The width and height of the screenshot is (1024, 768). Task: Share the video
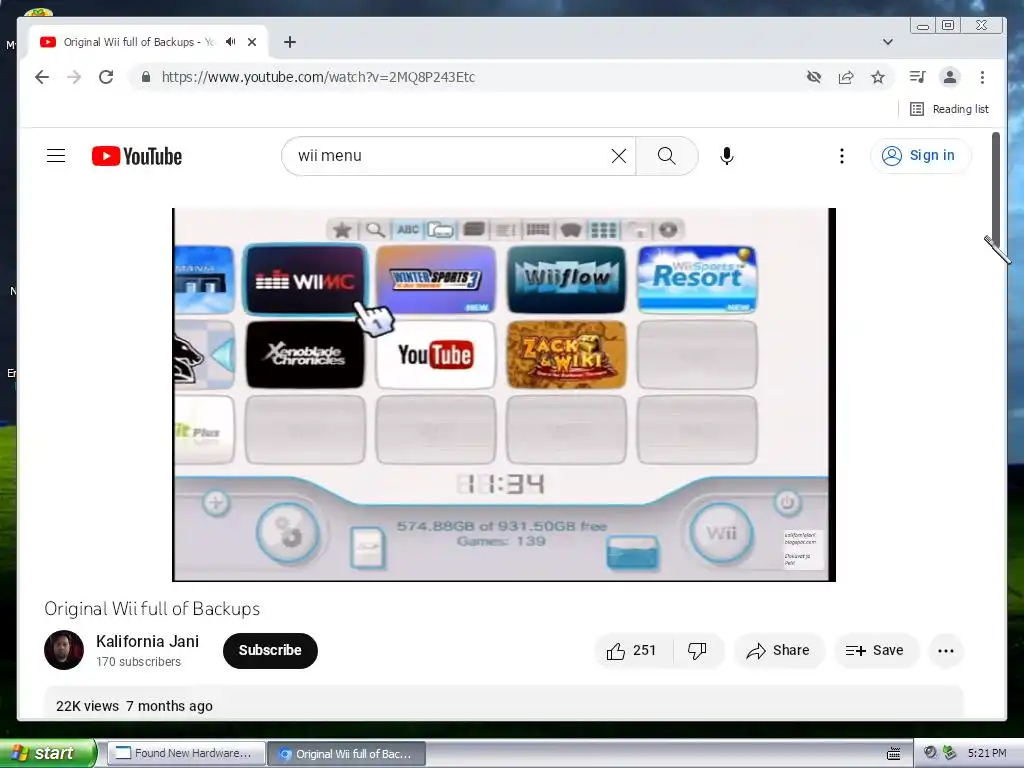tap(778, 650)
